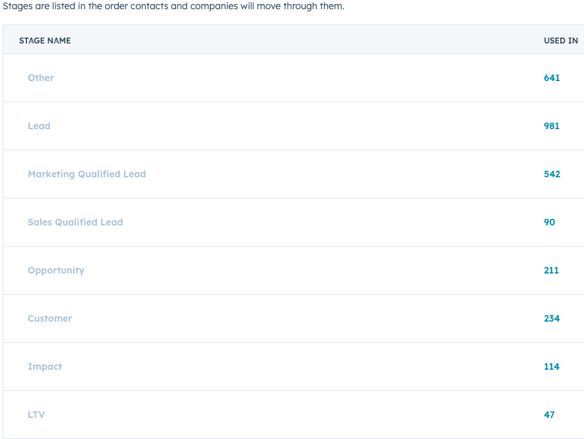Viewport: 584px width, 439px height.
Task: Open the Marketing Qualified Lead stage
Action: 87,174
